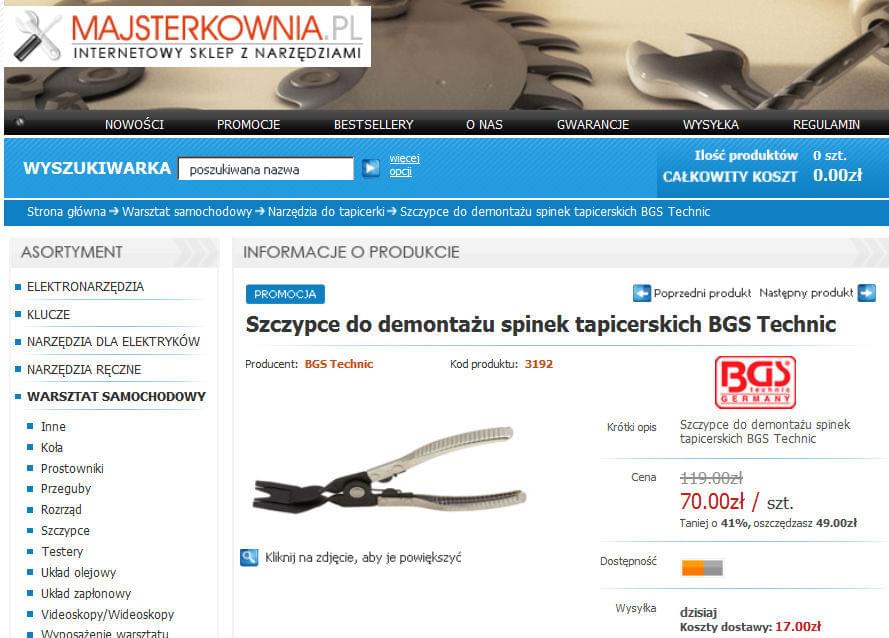Click the next product arrow icon
889x638 pixels.
coord(867,293)
